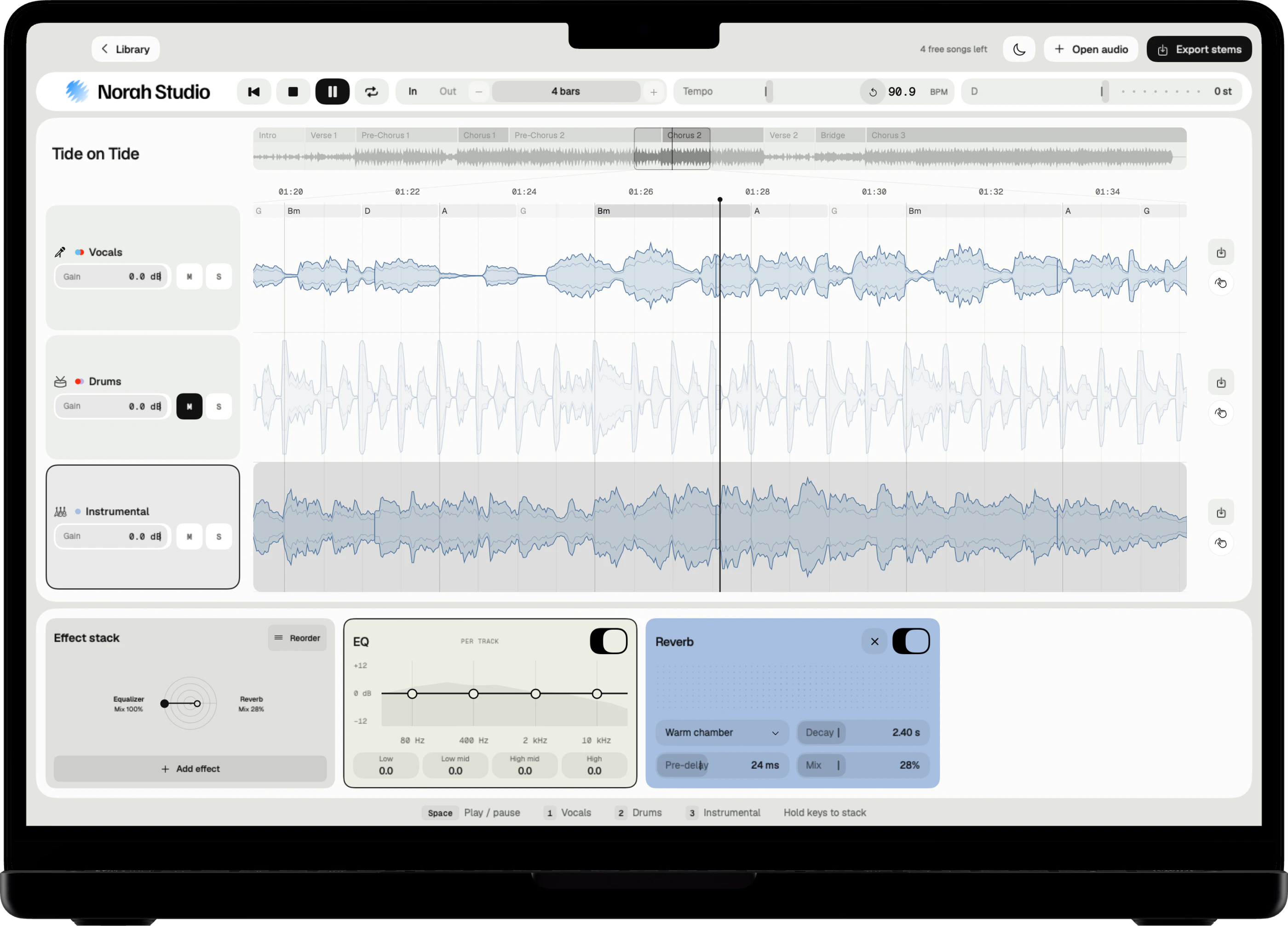Image resolution: width=1288 pixels, height=926 pixels.
Task: Increase loop length with the plus icon
Action: pyautogui.click(x=653, y=92)
